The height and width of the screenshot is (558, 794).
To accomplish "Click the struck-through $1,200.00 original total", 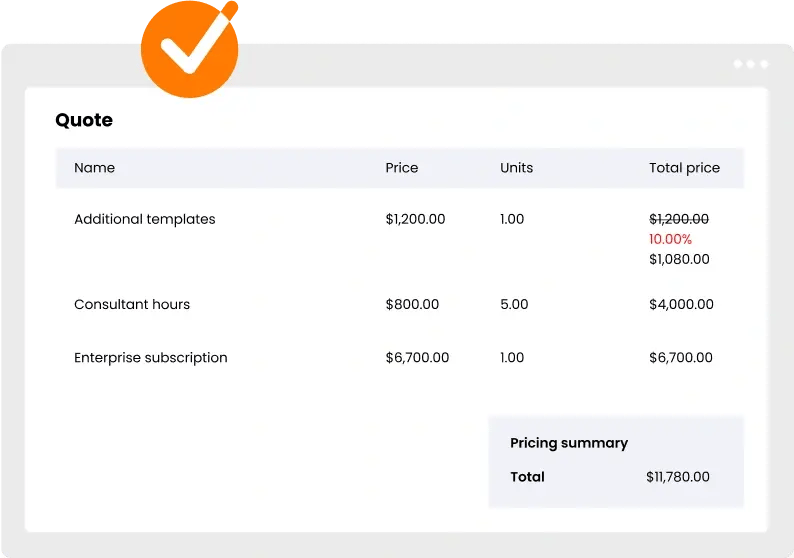I will (679, 219).
